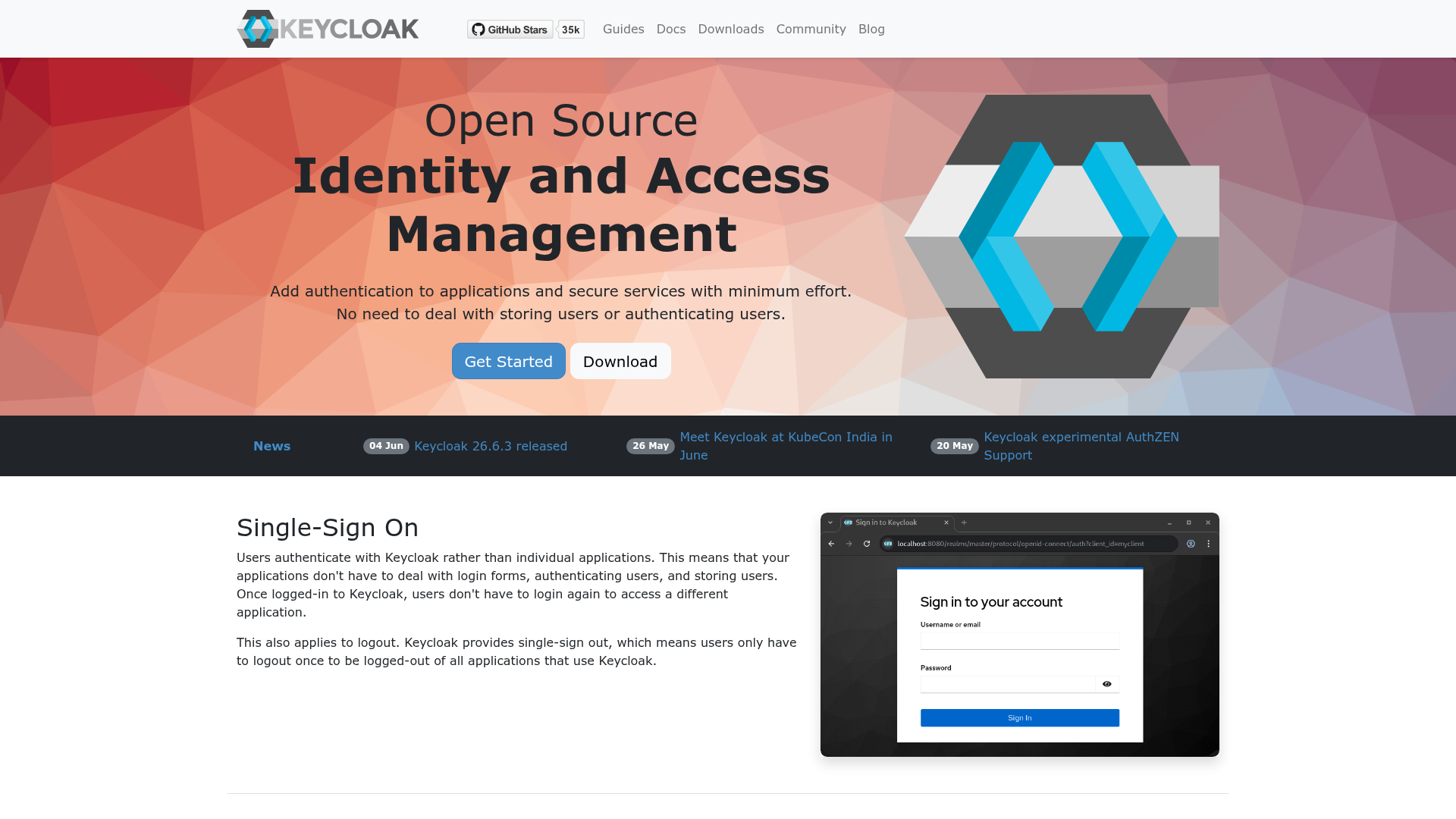This screenshot has height=819, width=1456.
Task: Click the Identity and Access Management headline
Action: click(561, 205)
